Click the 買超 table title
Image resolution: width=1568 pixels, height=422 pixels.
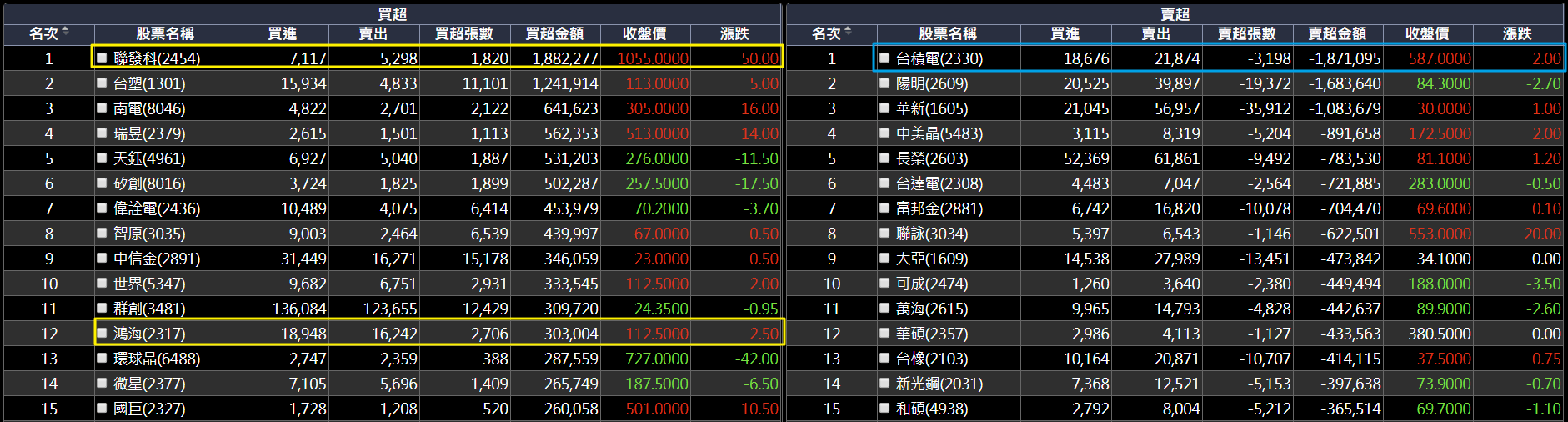coord(392,14)
